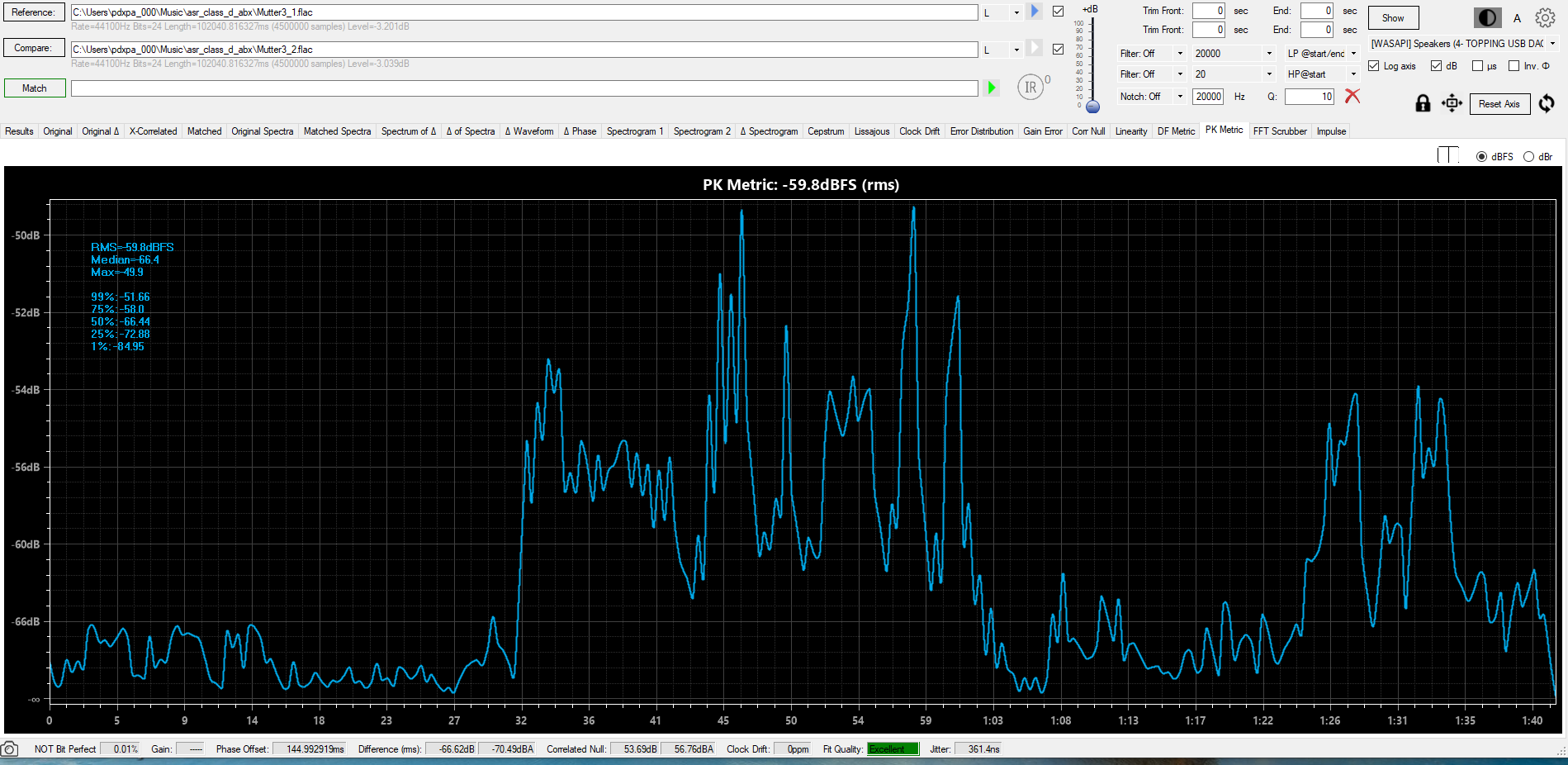Click the split-view bracket icon near dBFS
Screen dimensions: 1568x765
click(x=1448, y=155)
